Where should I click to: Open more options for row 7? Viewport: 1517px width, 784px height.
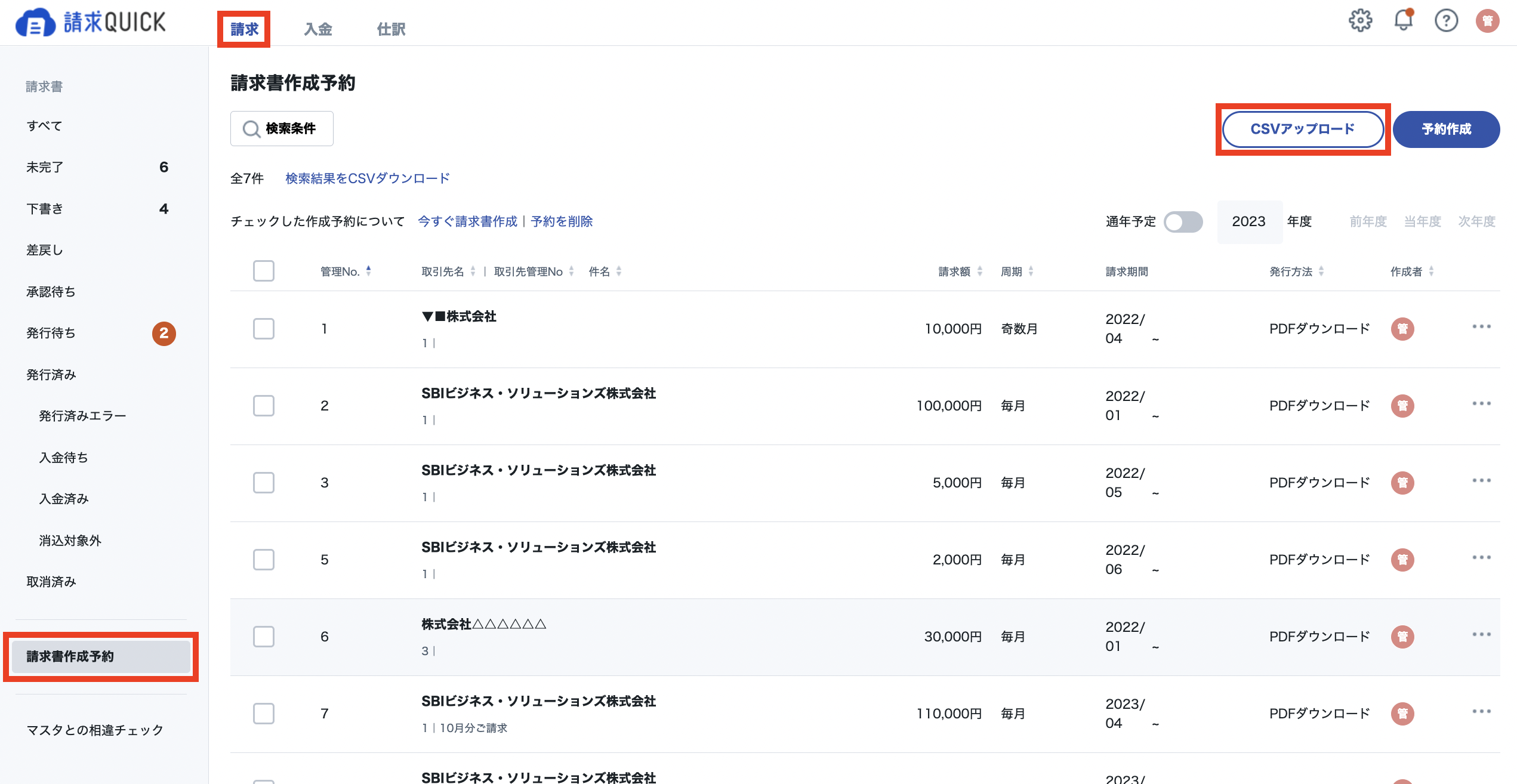(x=1481, y=712)
